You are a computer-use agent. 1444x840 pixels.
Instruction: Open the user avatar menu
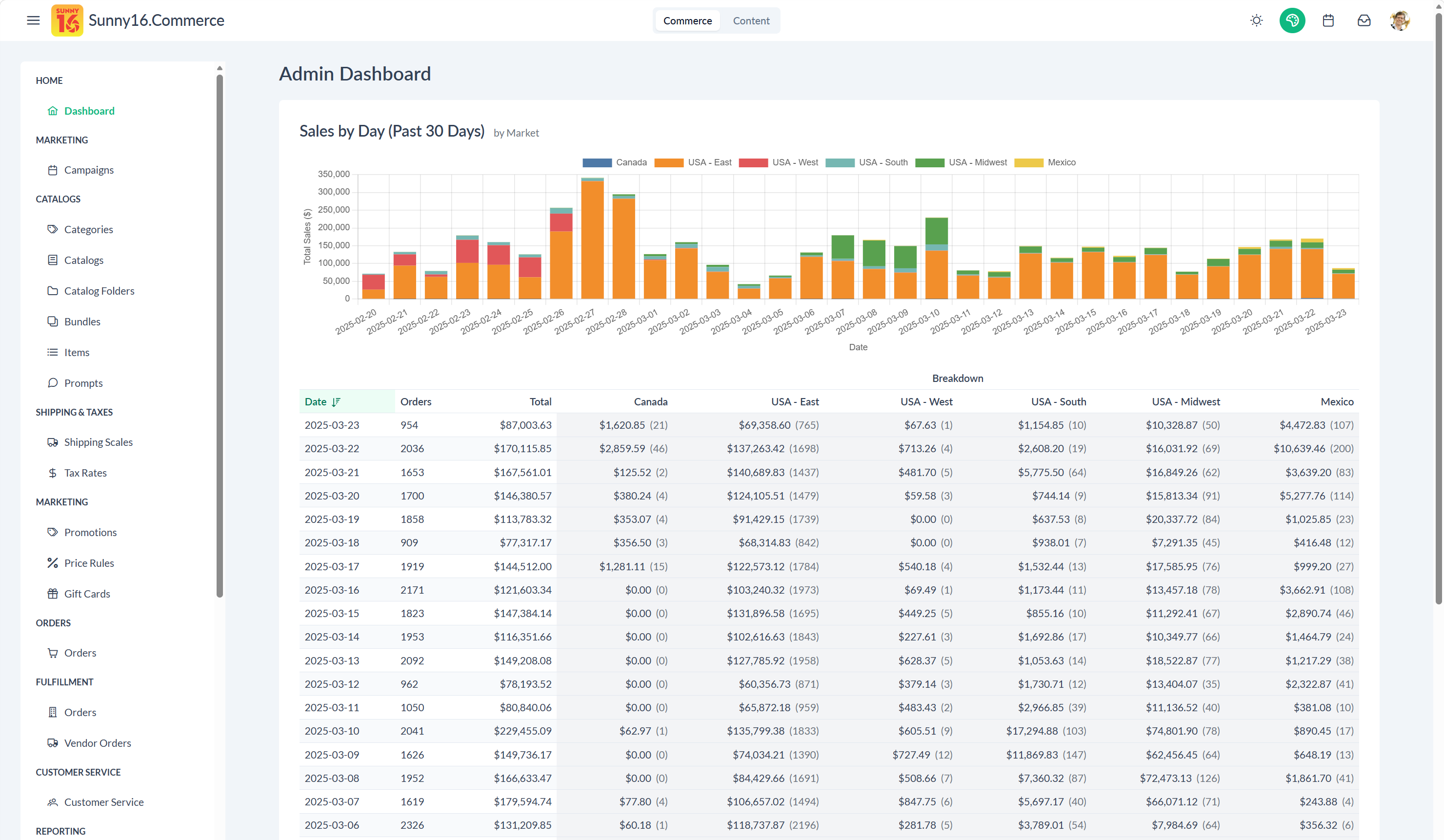click(1399, 20)
